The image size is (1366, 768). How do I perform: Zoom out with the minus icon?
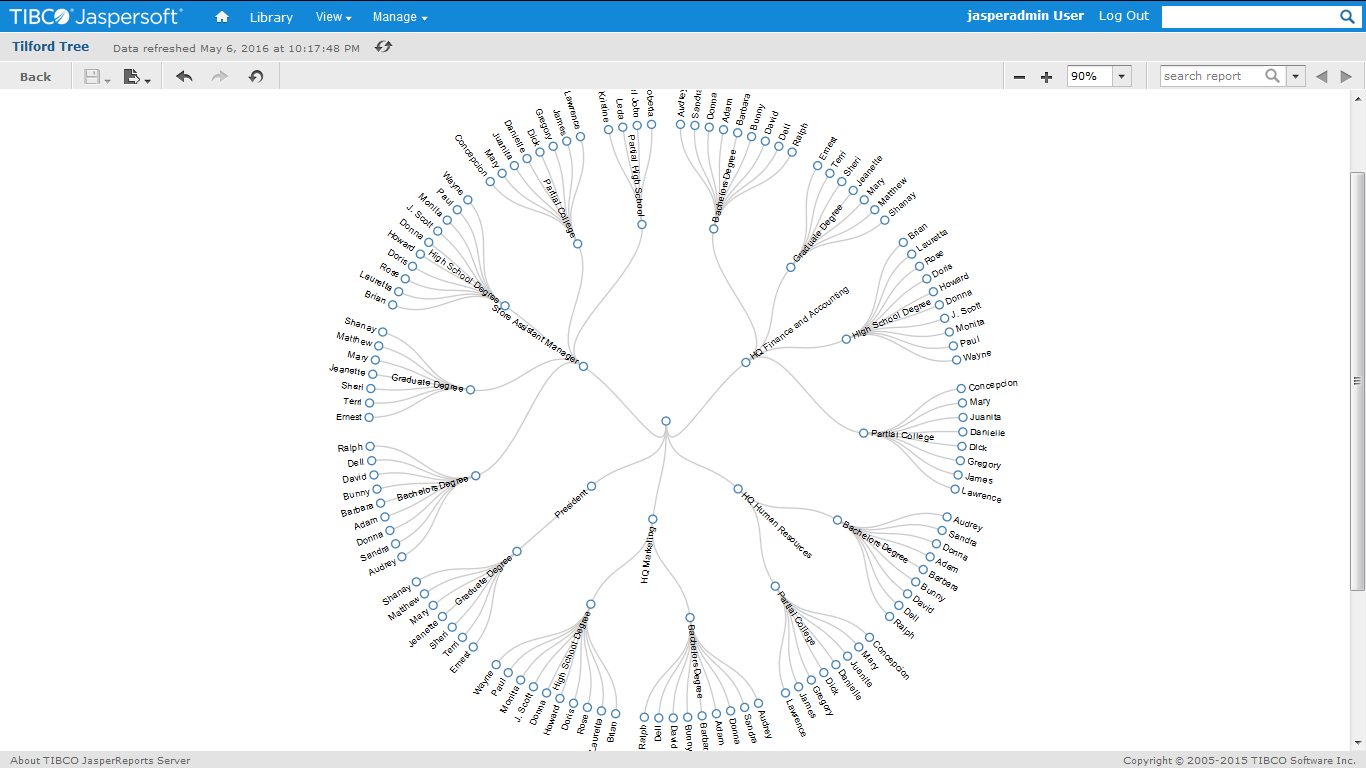click(x=1019, y=75)
